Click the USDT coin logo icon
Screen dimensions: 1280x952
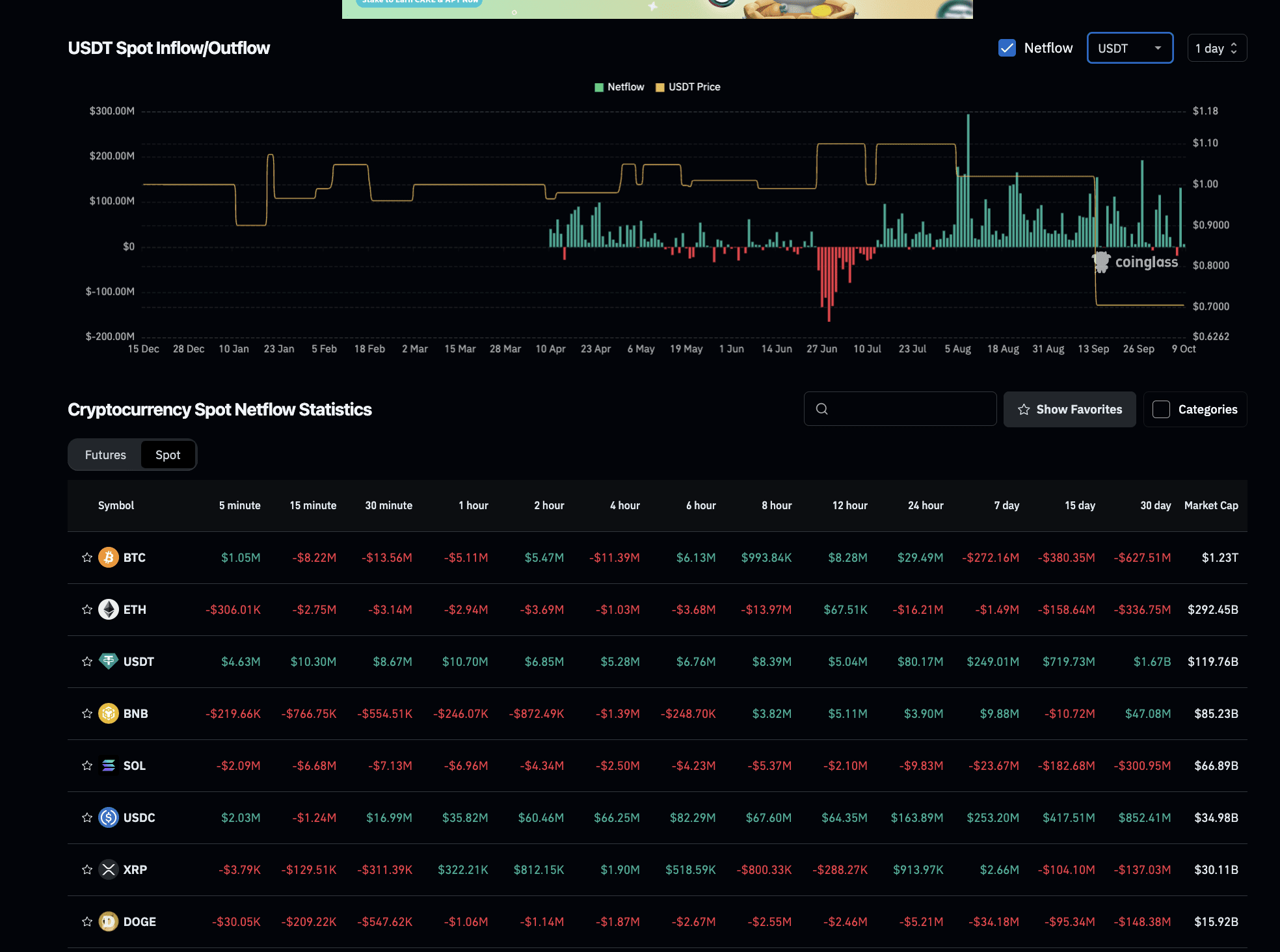[x=109, y=661]
